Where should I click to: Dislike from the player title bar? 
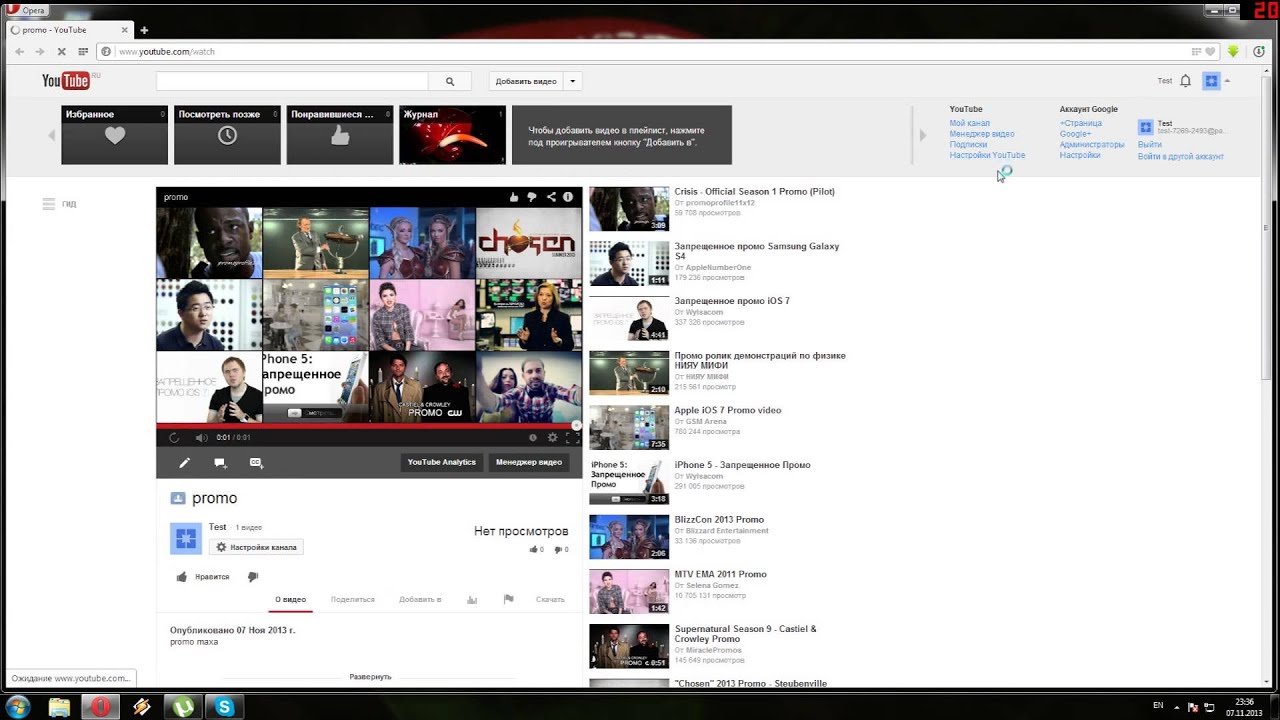pyautogui.click(x=532, y=197)
